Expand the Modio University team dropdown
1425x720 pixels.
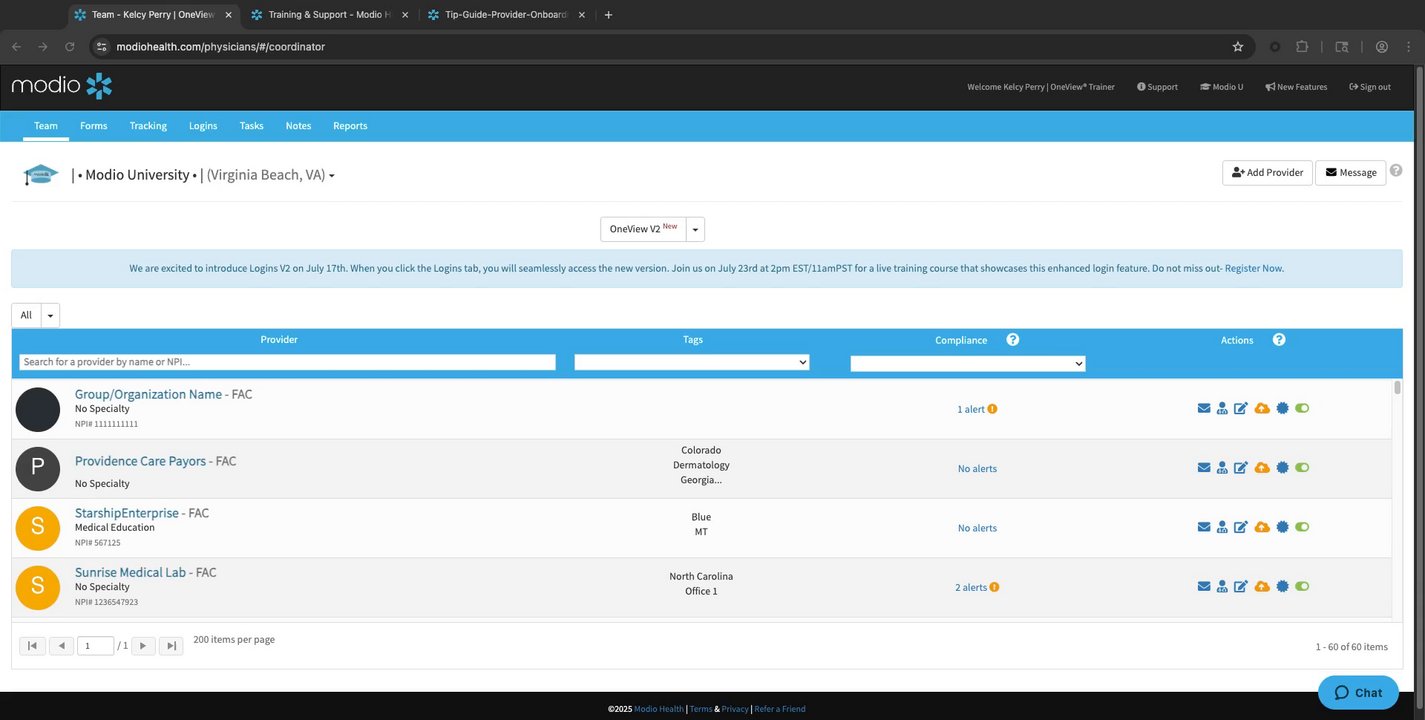[332, 176]
